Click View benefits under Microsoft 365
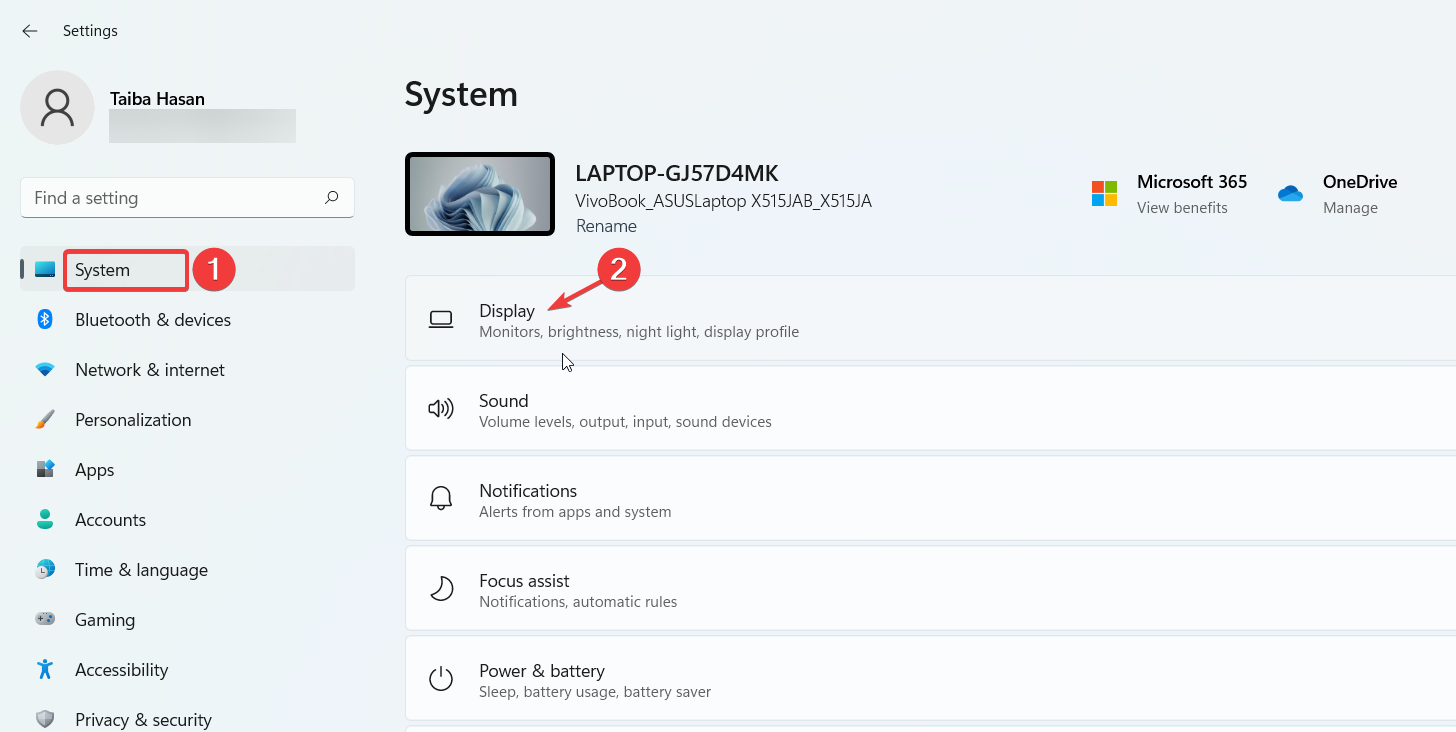The width and height of the screenshot is (1456, 732). [x=1182, y=208]
